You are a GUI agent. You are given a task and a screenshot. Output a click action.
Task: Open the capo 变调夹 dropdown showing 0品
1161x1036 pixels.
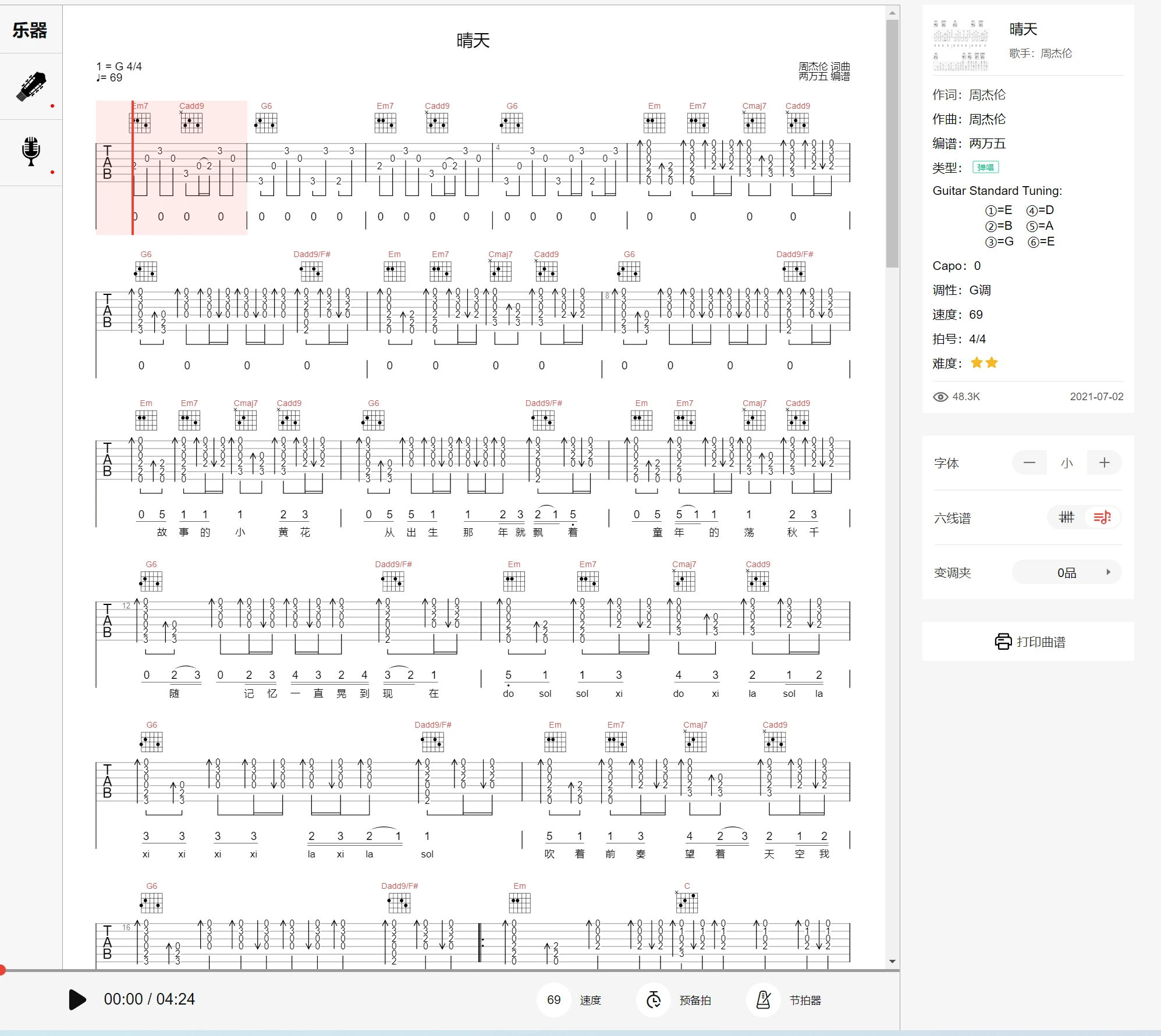point(1067,572)
